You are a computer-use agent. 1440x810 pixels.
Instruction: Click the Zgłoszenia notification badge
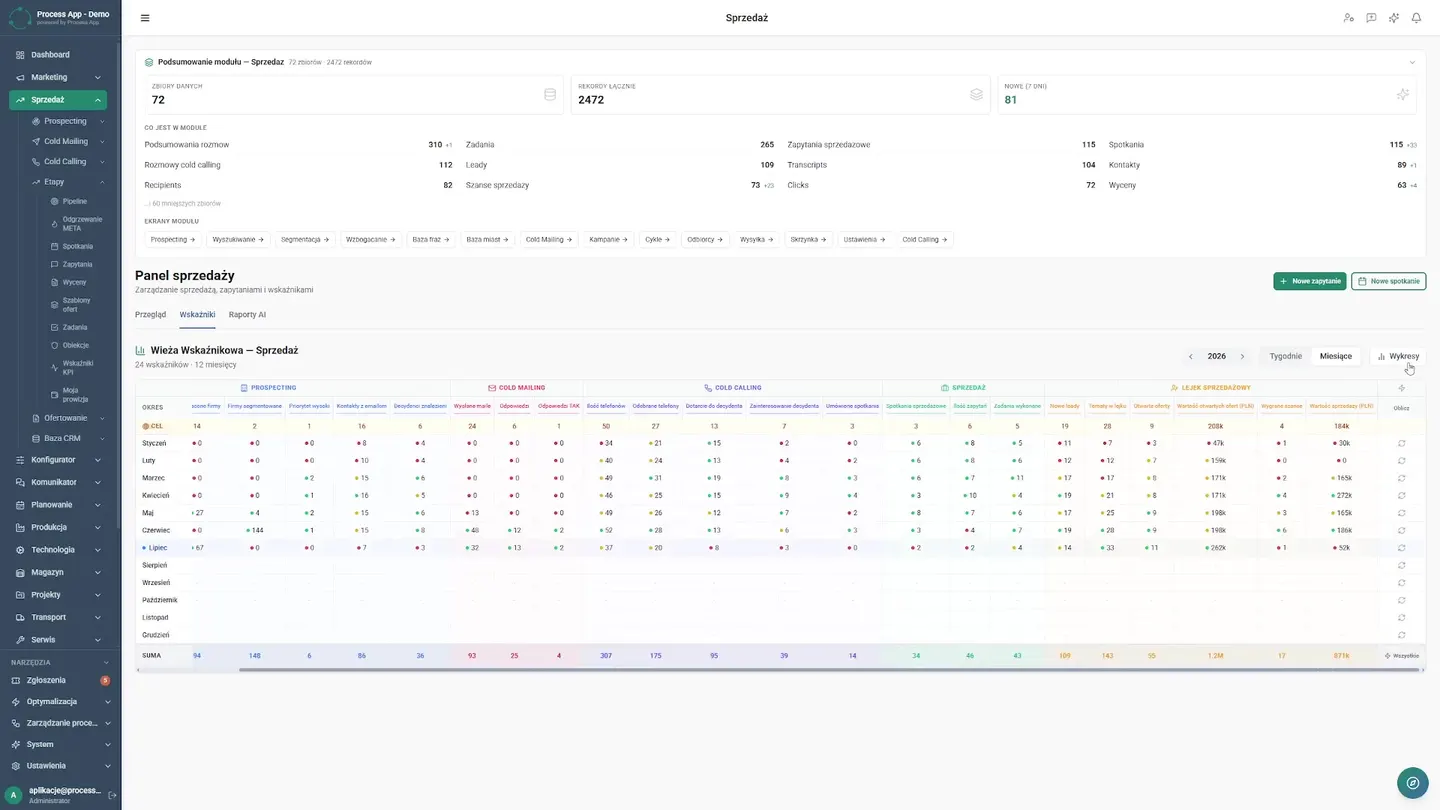[105, 680]
